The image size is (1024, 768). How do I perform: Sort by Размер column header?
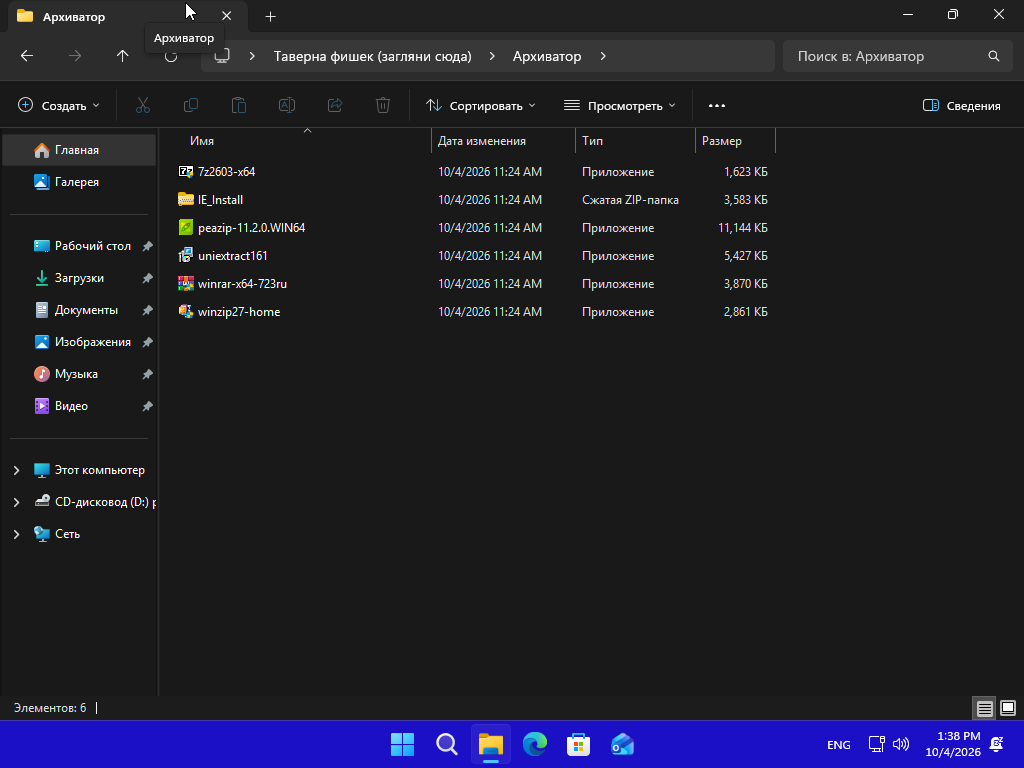tap(722, 141)
